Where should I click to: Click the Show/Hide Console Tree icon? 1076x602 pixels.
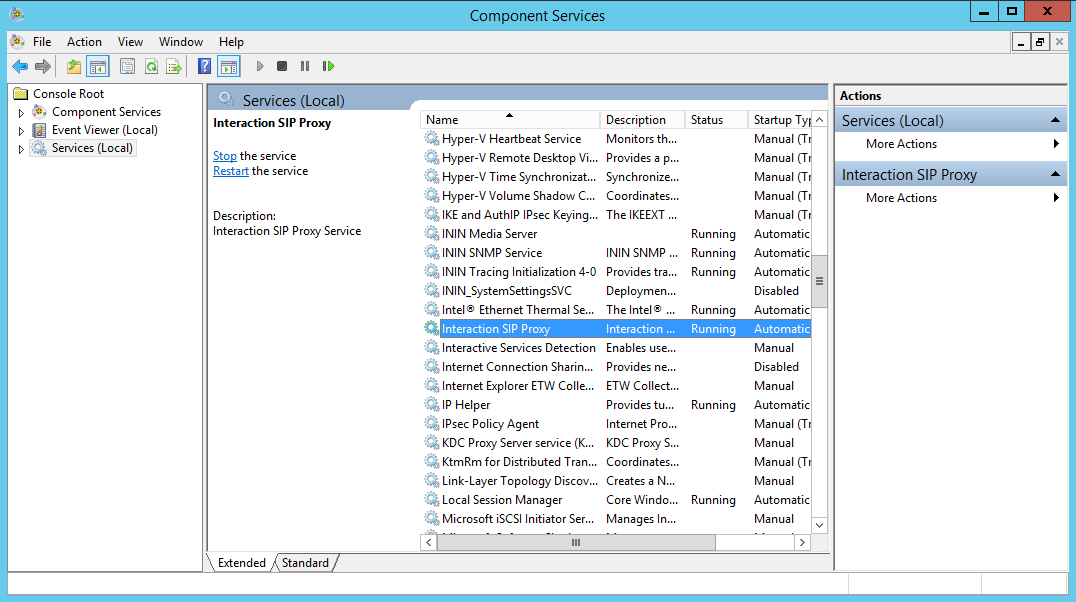pos(98,67)
